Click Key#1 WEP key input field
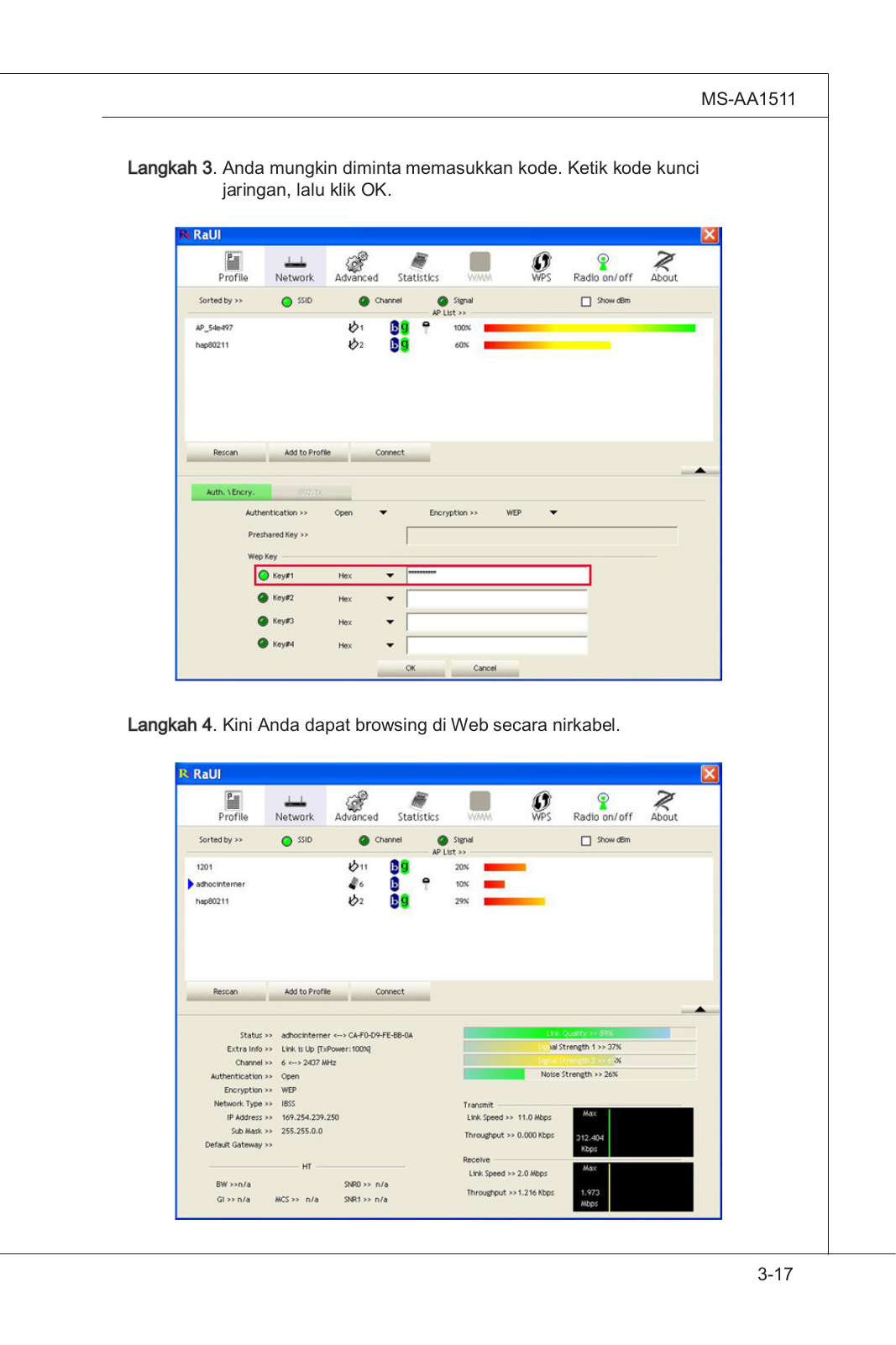The image size is (896, 1345). pyautogui.click(x=497, y=575)
